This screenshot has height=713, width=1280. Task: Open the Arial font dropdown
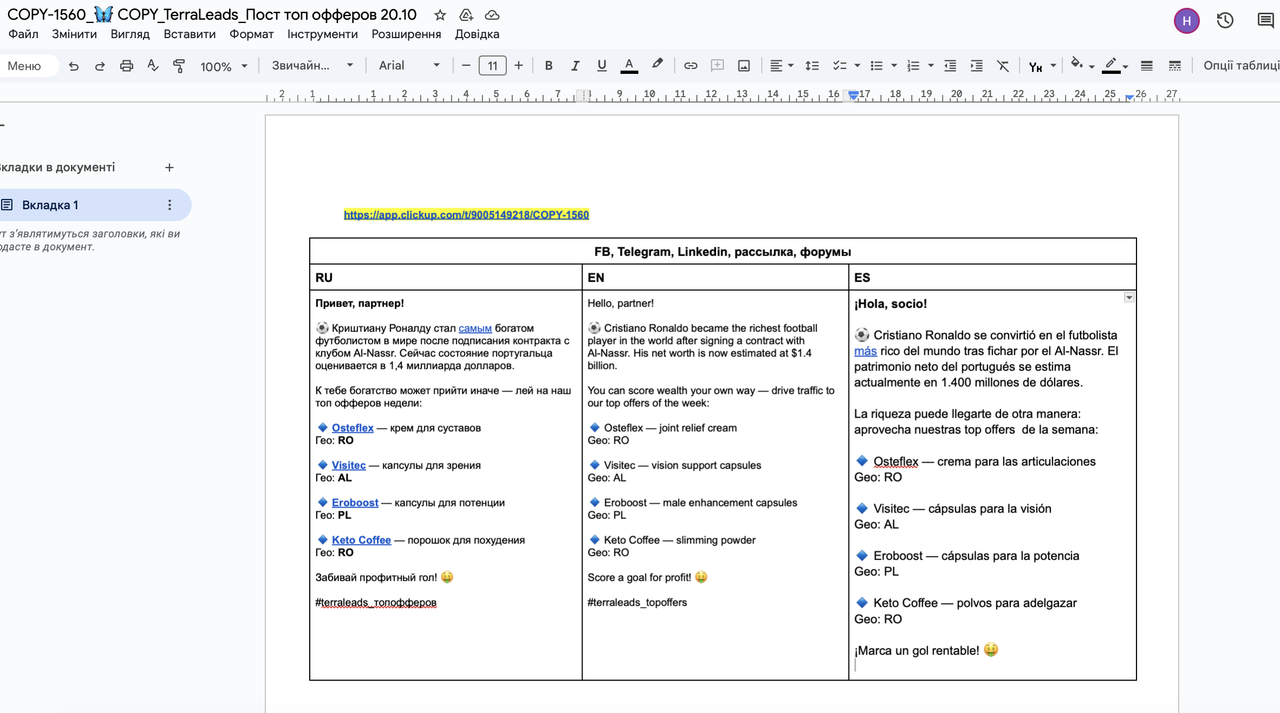coord(408,66)
